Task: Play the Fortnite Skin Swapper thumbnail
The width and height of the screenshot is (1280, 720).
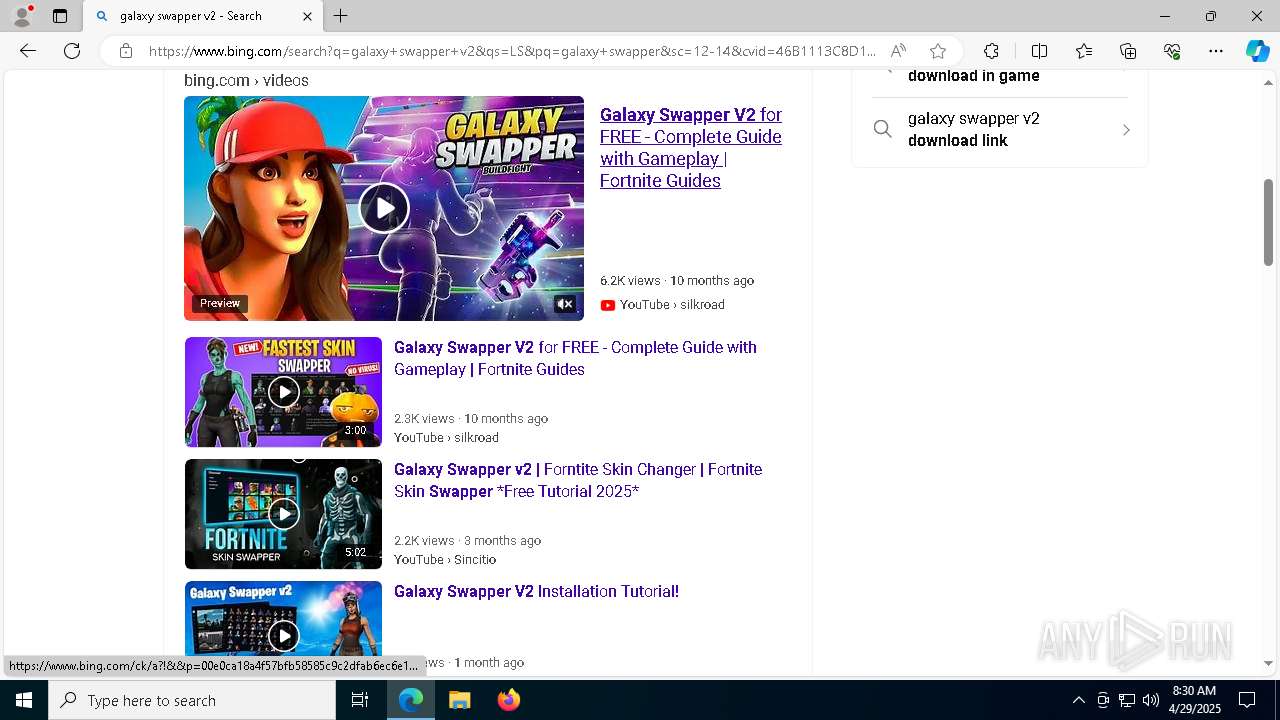Action: point(283,514)
